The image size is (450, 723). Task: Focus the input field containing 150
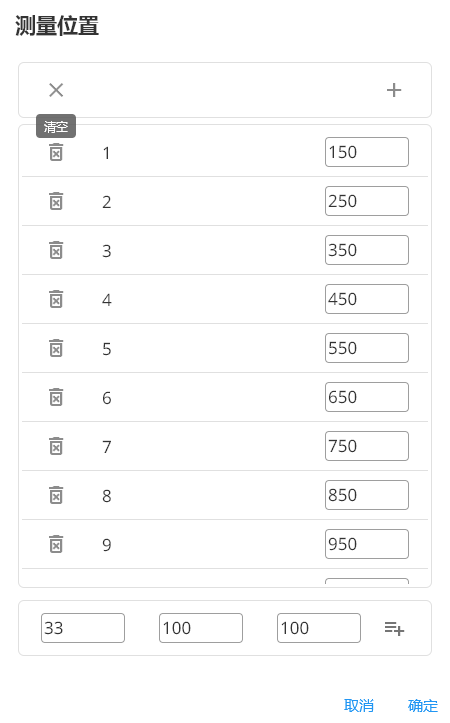point(367,152)
